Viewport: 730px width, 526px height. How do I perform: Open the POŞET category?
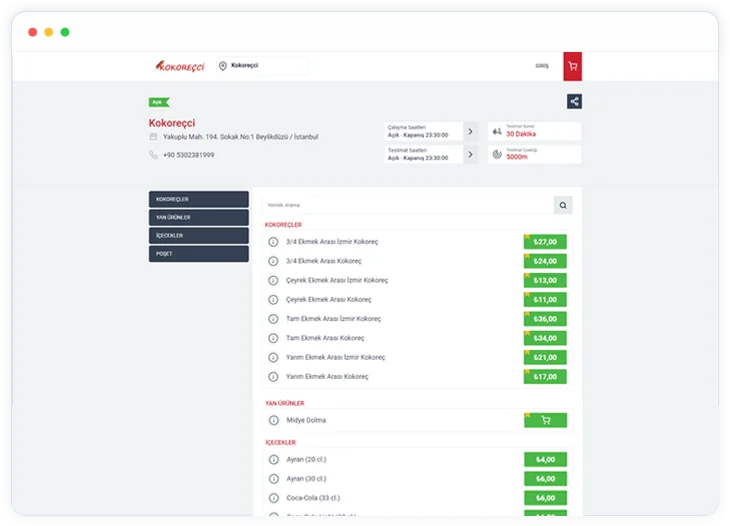pos(198,254)
